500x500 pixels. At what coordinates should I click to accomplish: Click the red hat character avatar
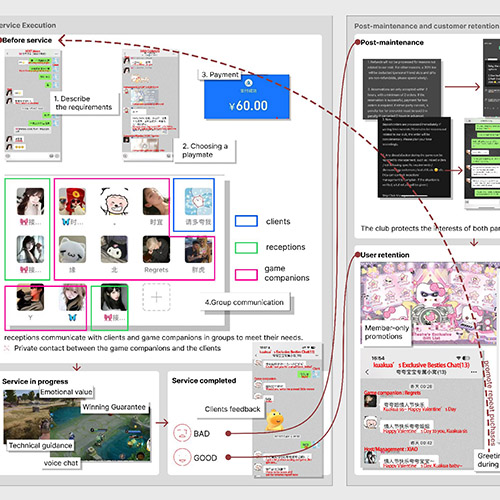tap(72, 201)
